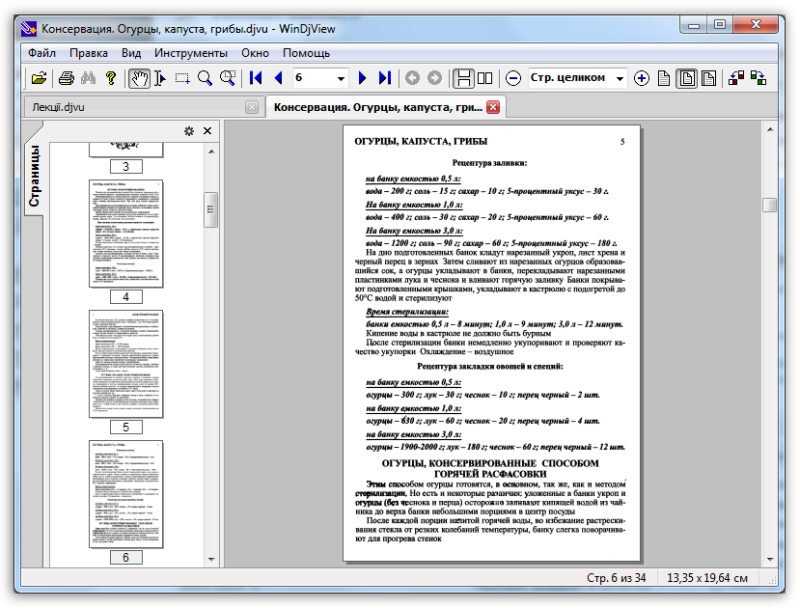Image resolution: width=800 pixels, height=608 pixels.
Task: Zoom out with the minus icon
Action: 513,78
